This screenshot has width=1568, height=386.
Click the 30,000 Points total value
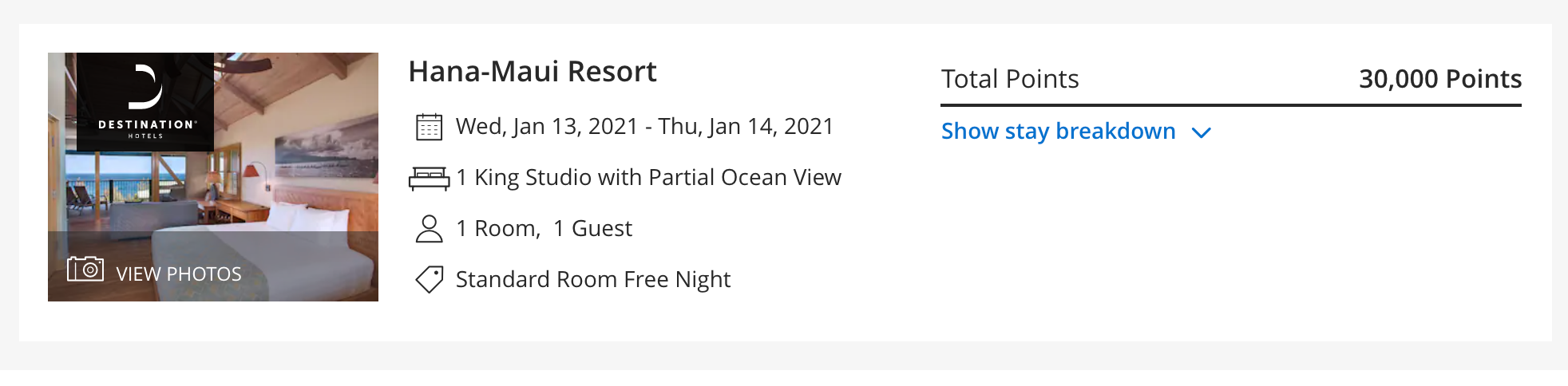[x=1439, y=79]
